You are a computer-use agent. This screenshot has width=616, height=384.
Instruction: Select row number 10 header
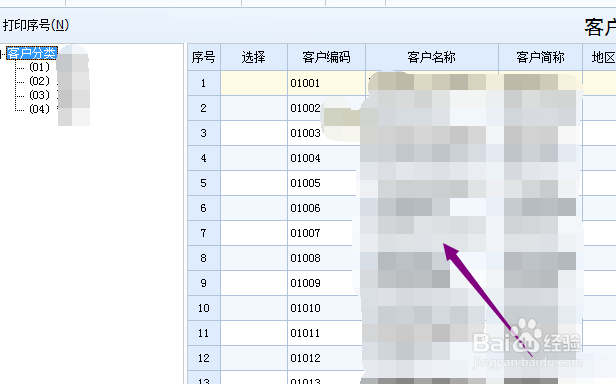click(204, 308)
